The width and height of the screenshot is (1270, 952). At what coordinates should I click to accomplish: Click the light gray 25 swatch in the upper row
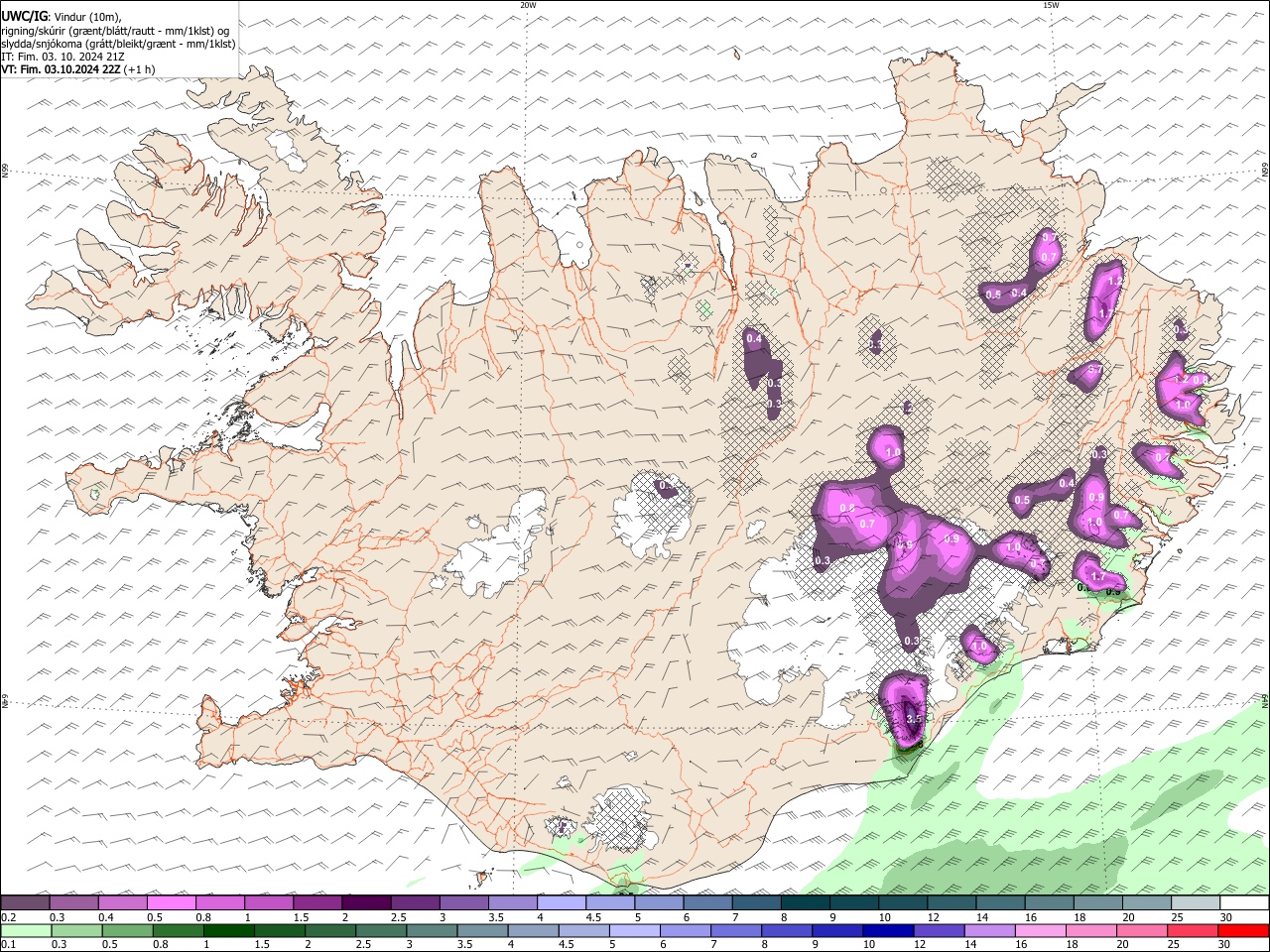(x=1196, y=902)
